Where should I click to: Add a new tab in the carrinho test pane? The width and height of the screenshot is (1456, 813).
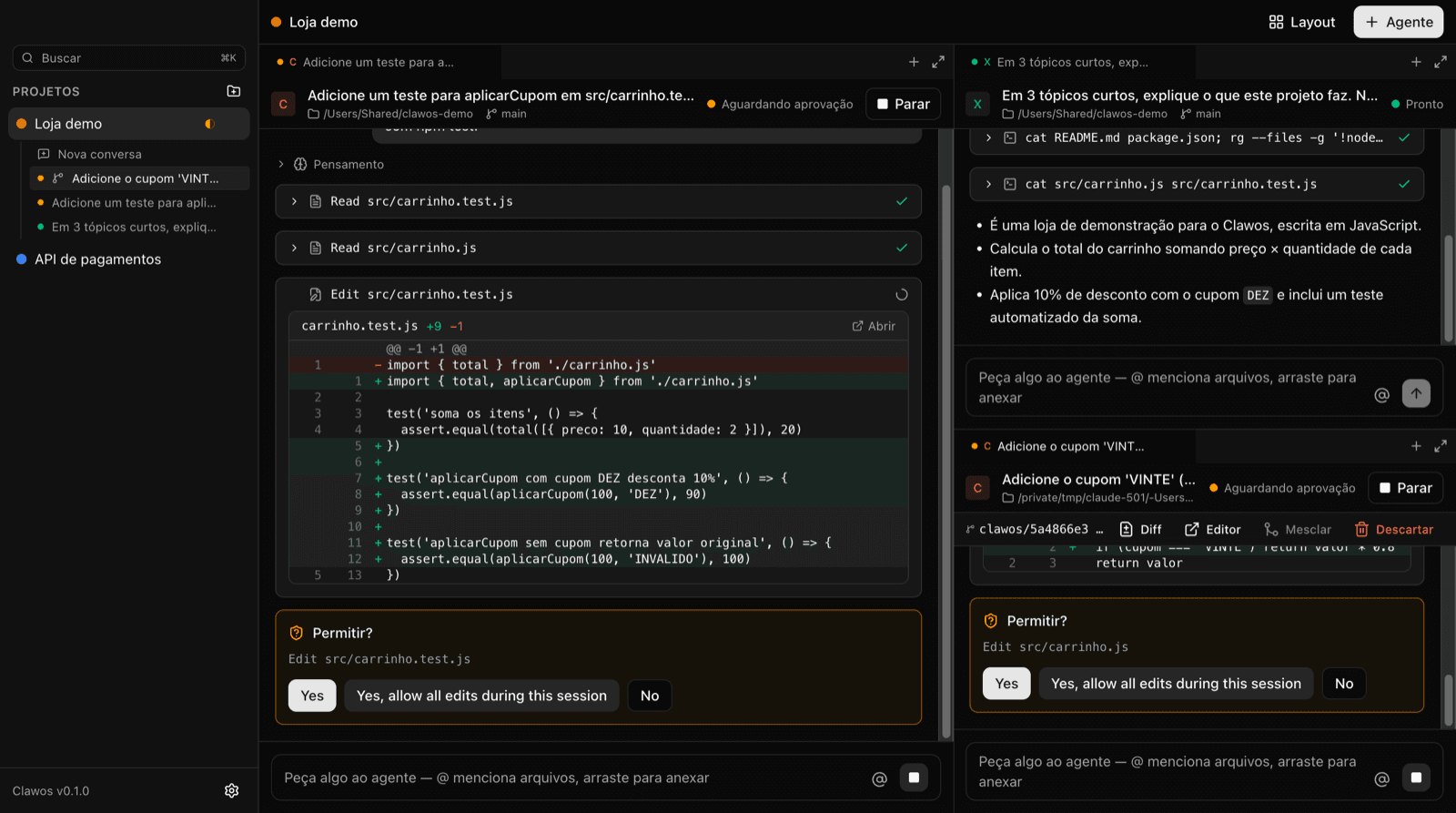click(x=914, y=62)
